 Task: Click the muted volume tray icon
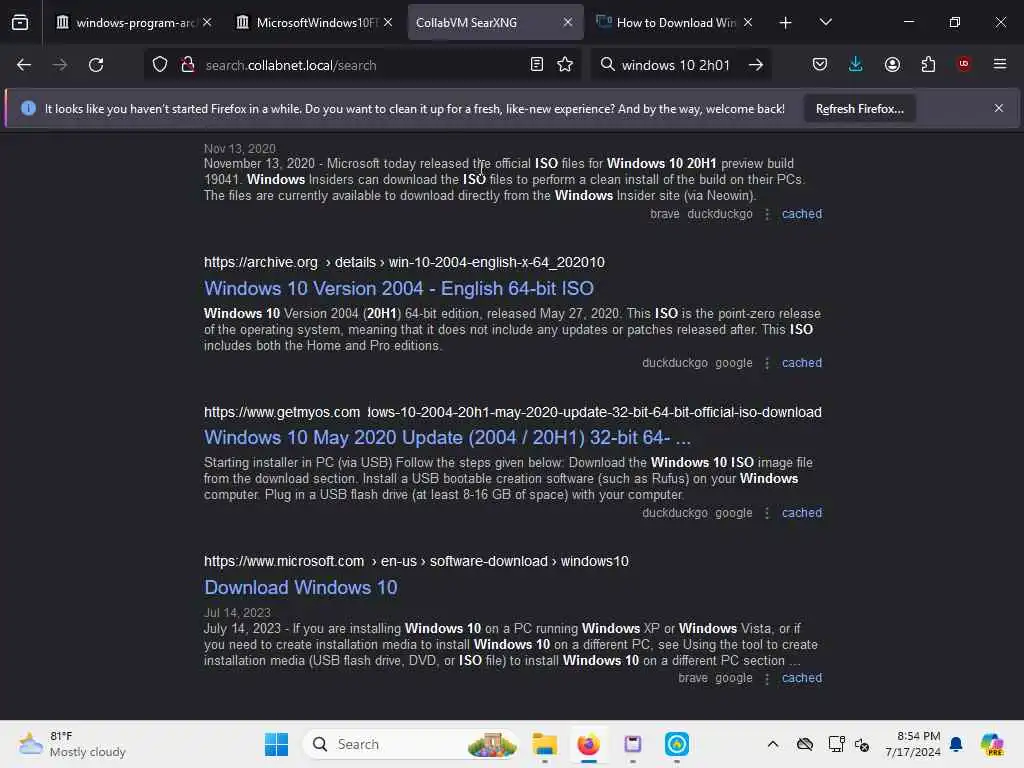coord(862,744)
